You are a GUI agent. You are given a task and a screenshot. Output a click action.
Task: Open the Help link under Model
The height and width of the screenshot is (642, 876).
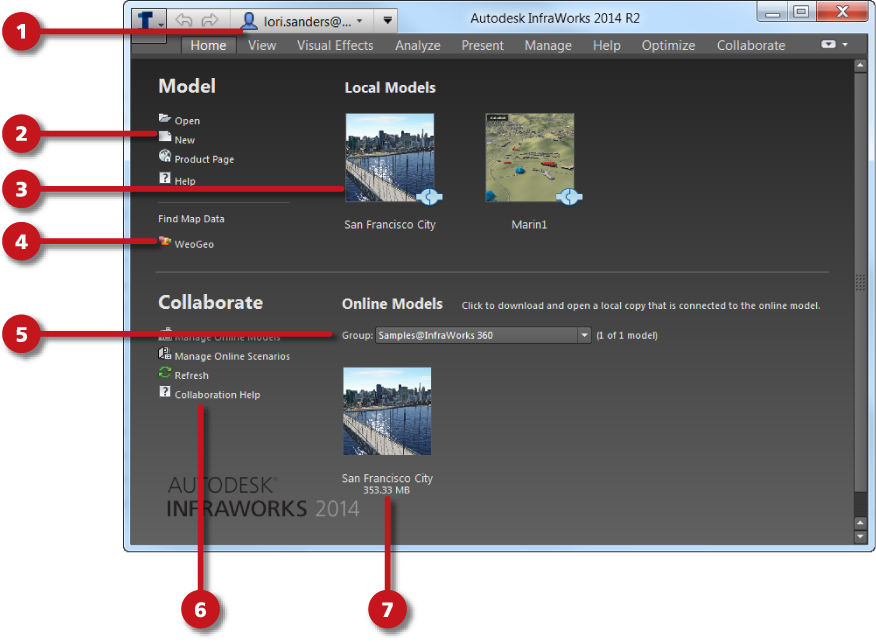coord(185,181)
